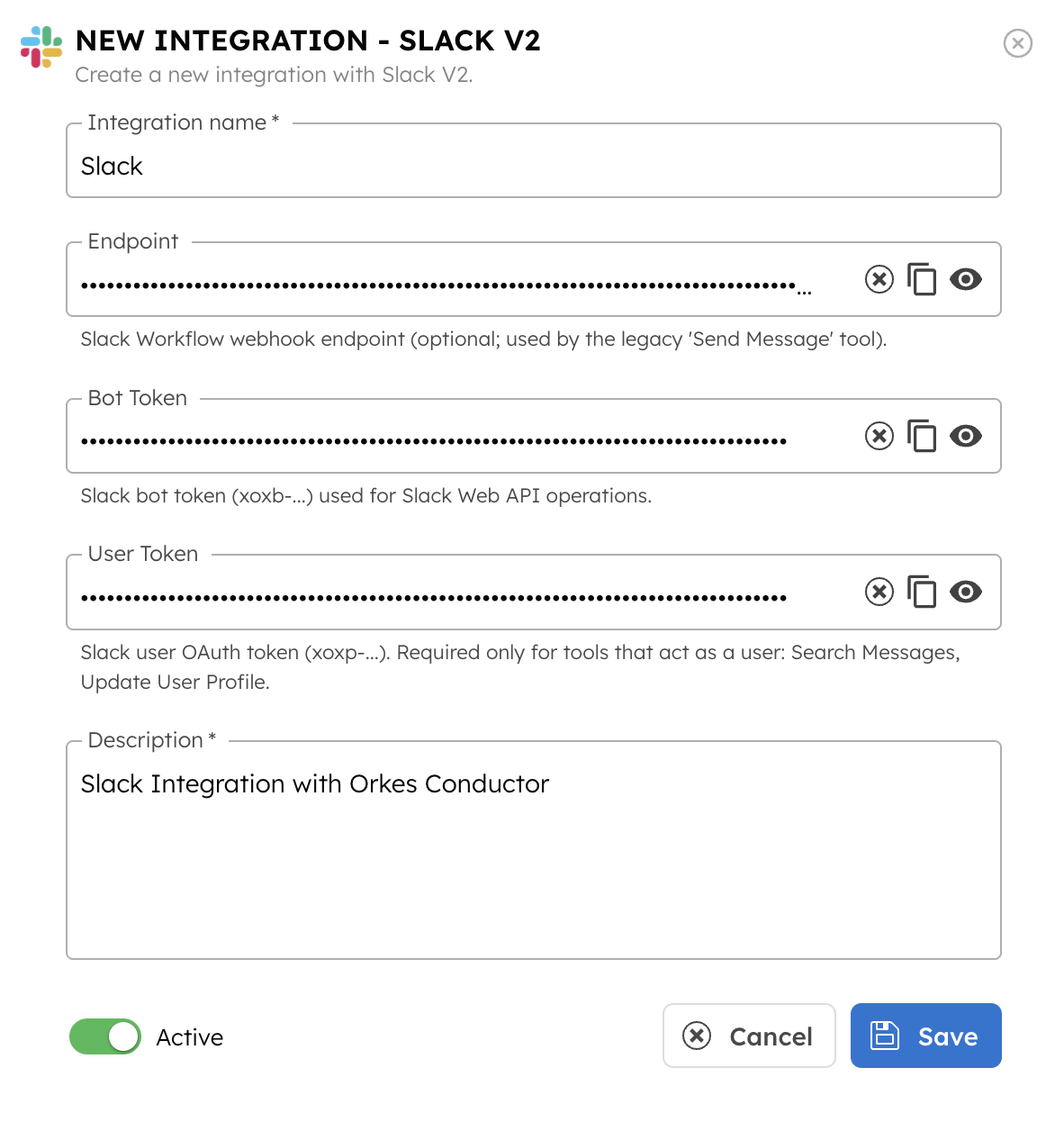Copy the Endpoint value
1064x1122 pixels.
[x=922, y=279]
